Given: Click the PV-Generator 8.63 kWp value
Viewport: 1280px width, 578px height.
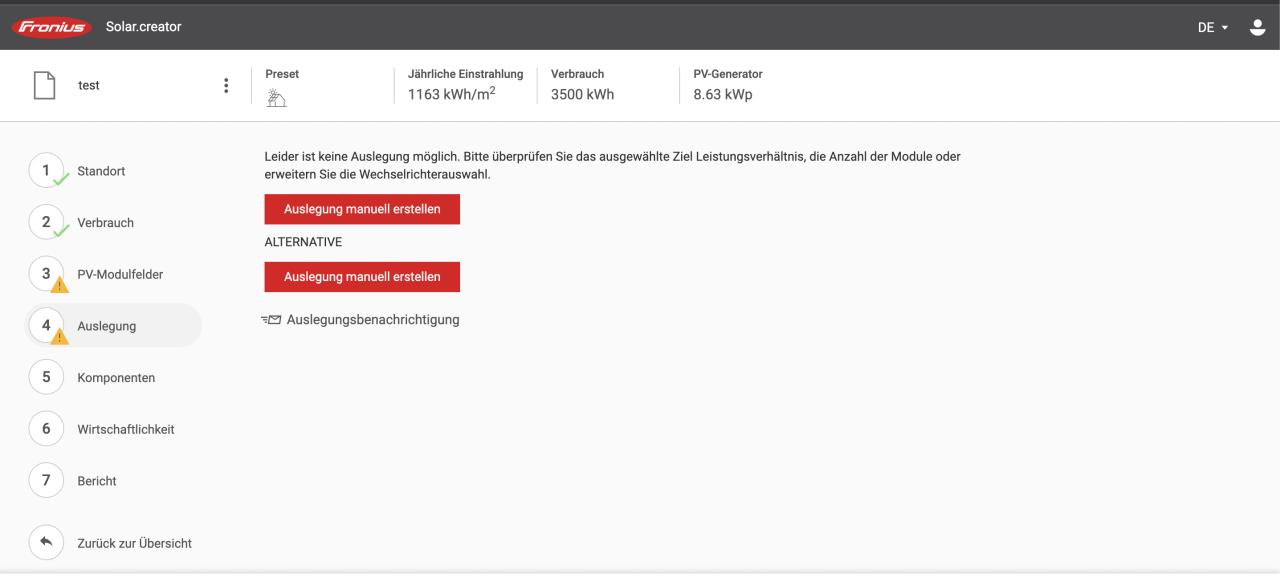Looking at the screenshot, I should (723, 95).
